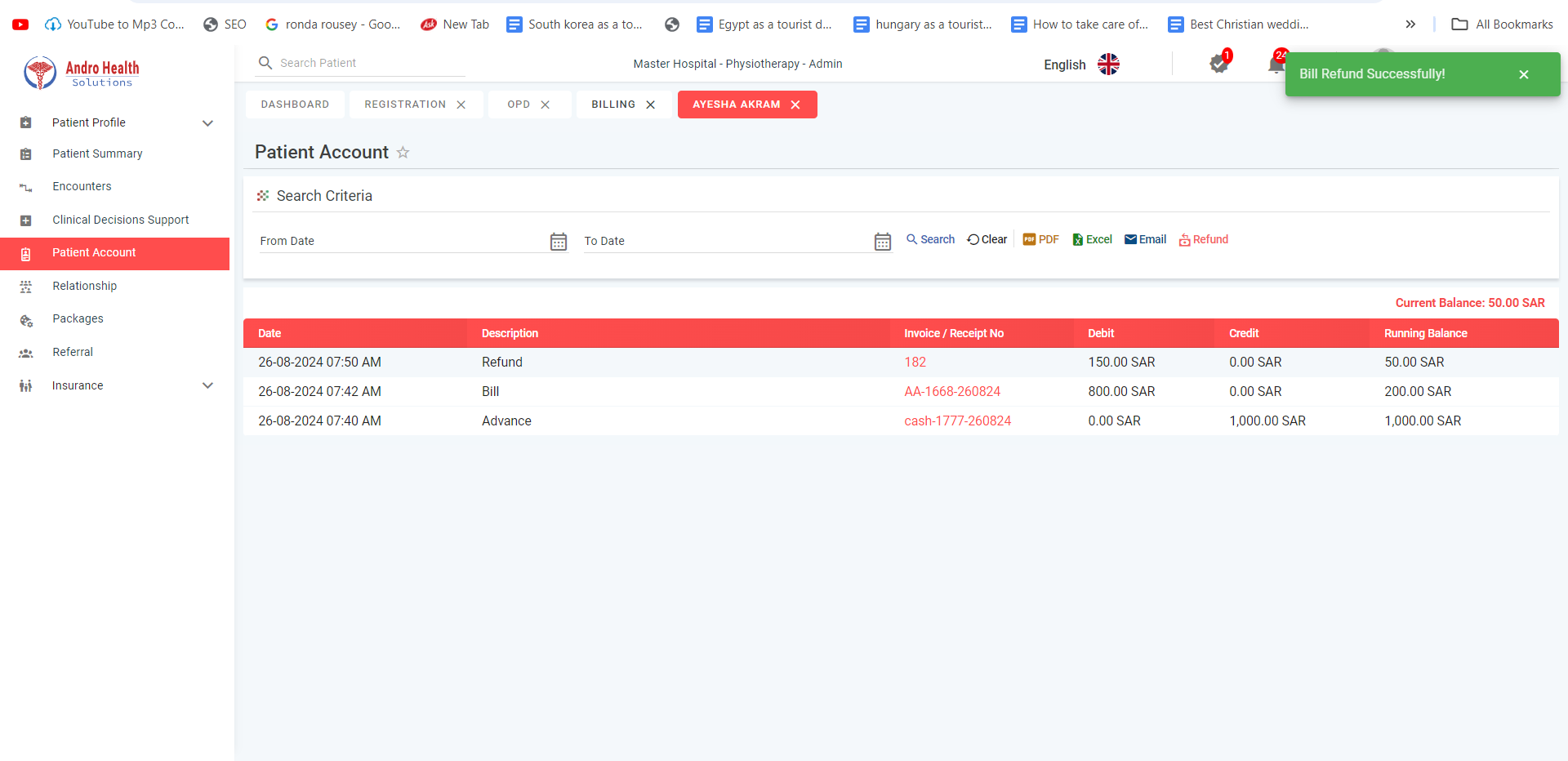Click the Refund action button
The height and width of the screenshot is (761, 1568).
[1203, 239]
